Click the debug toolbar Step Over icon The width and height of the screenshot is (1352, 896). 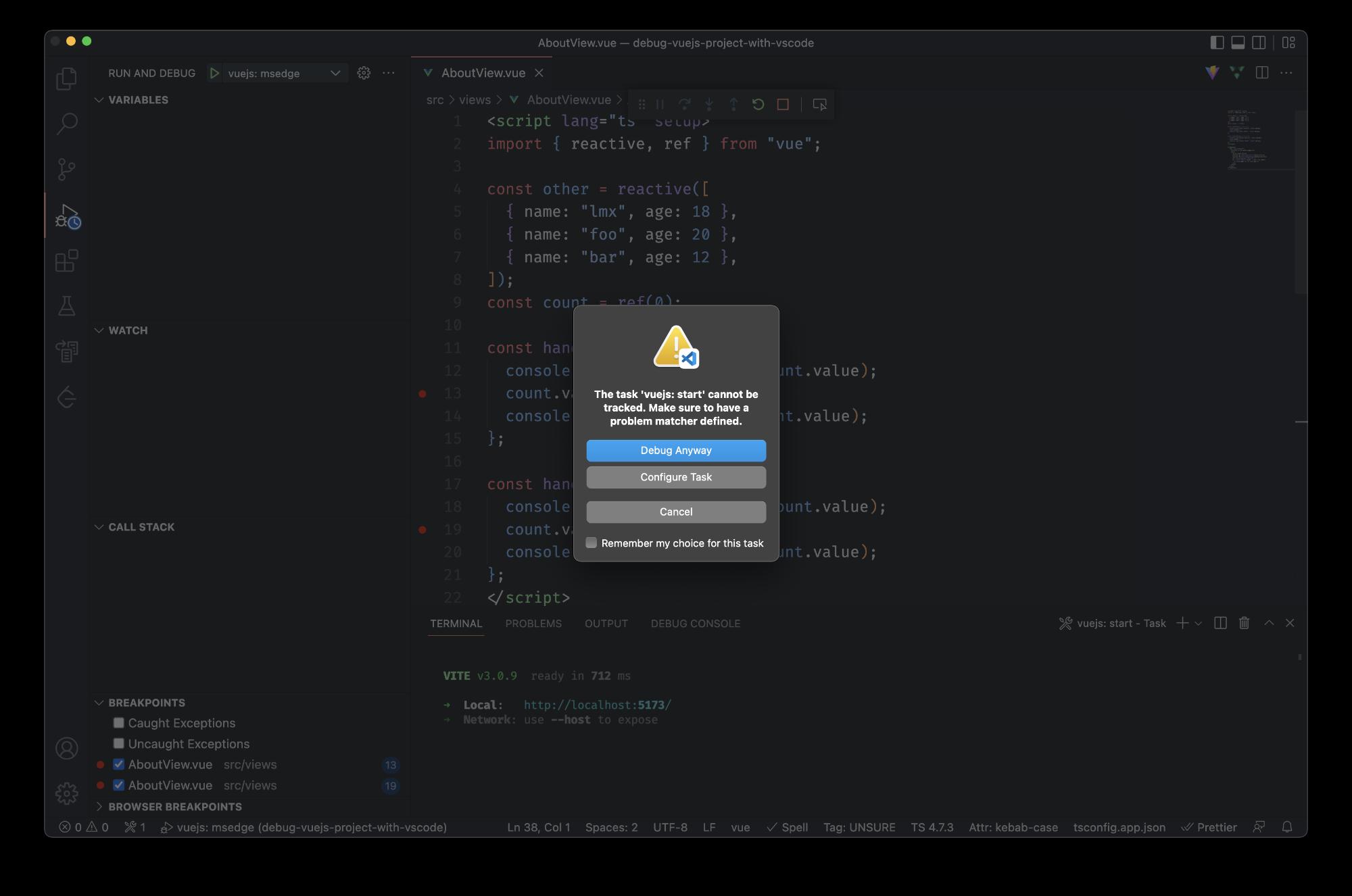[685, 105]
